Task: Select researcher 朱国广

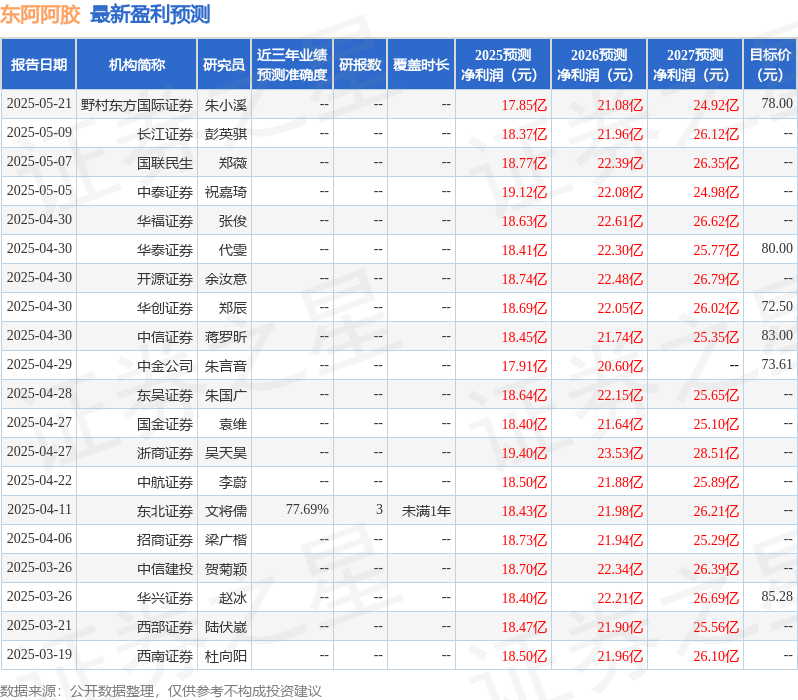Action: [x=225, y=396]
